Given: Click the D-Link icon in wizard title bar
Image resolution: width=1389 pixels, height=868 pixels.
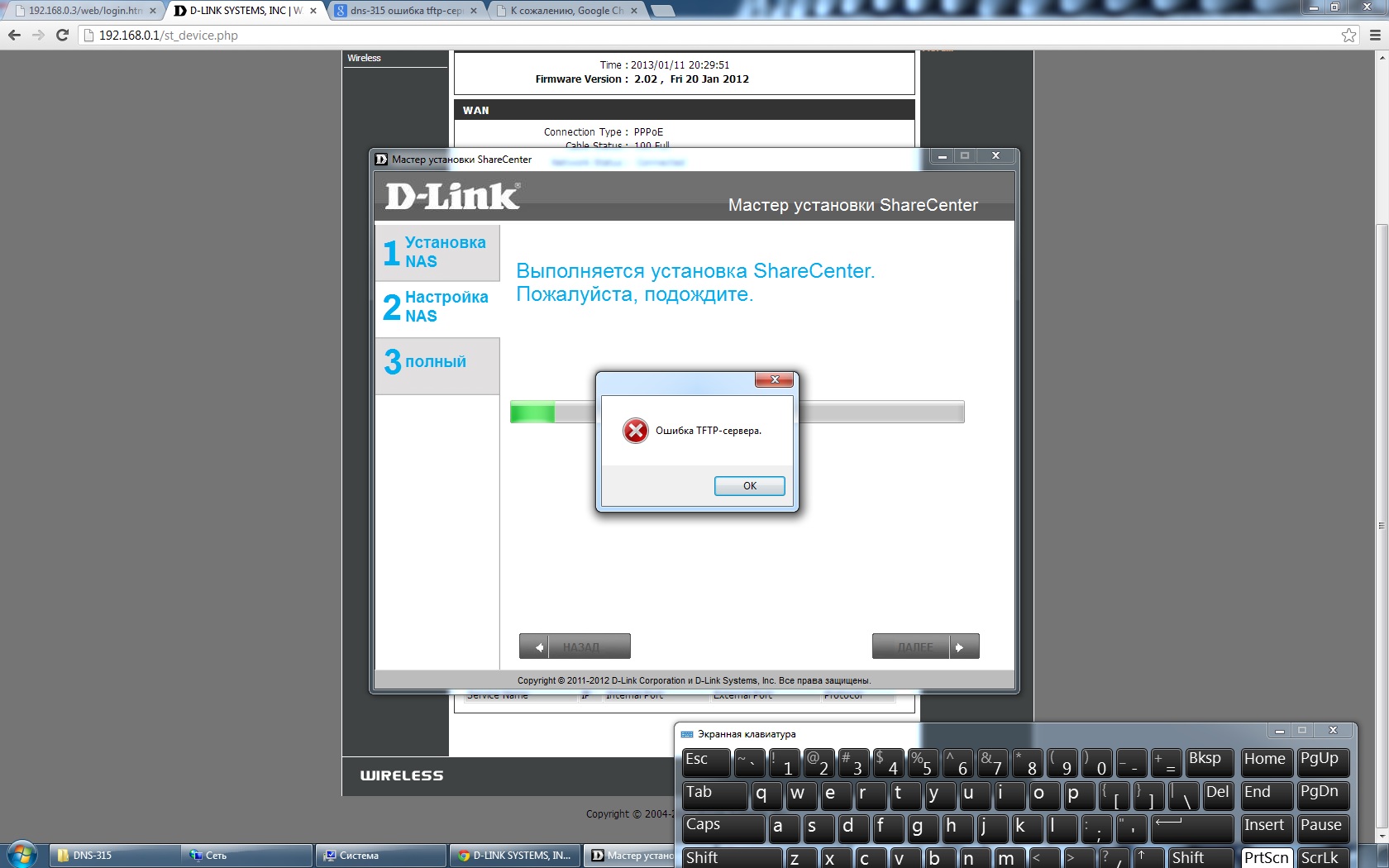Looking at the screenshot, I should (x=381, y=160).
